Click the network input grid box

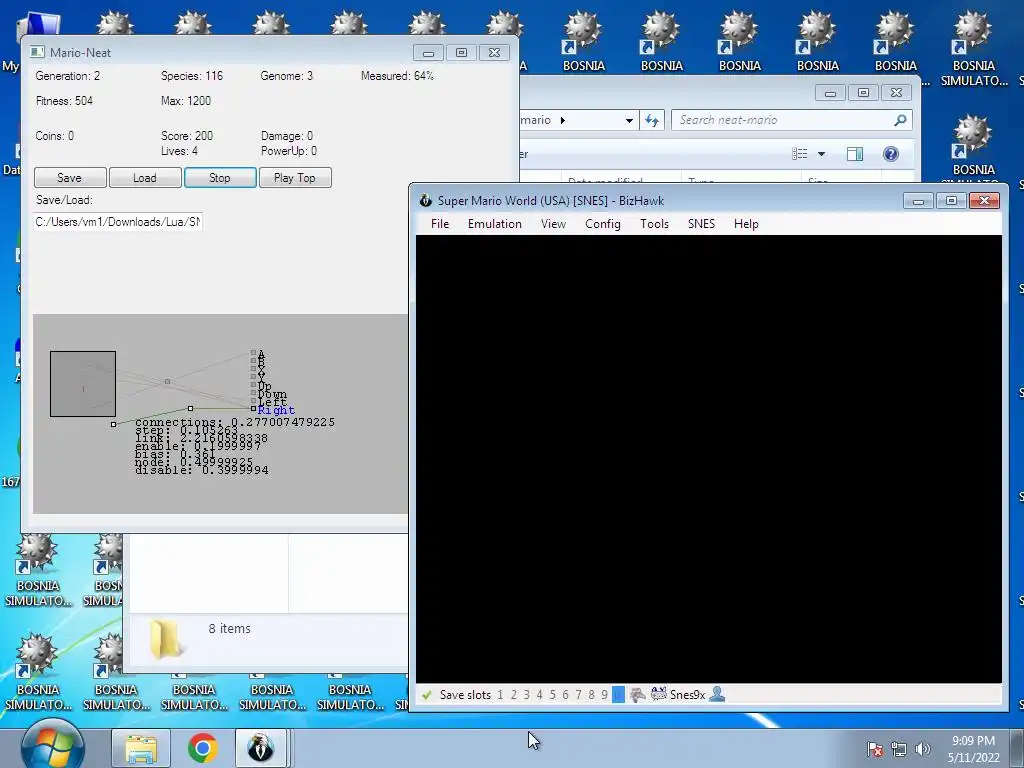(83, 384)
